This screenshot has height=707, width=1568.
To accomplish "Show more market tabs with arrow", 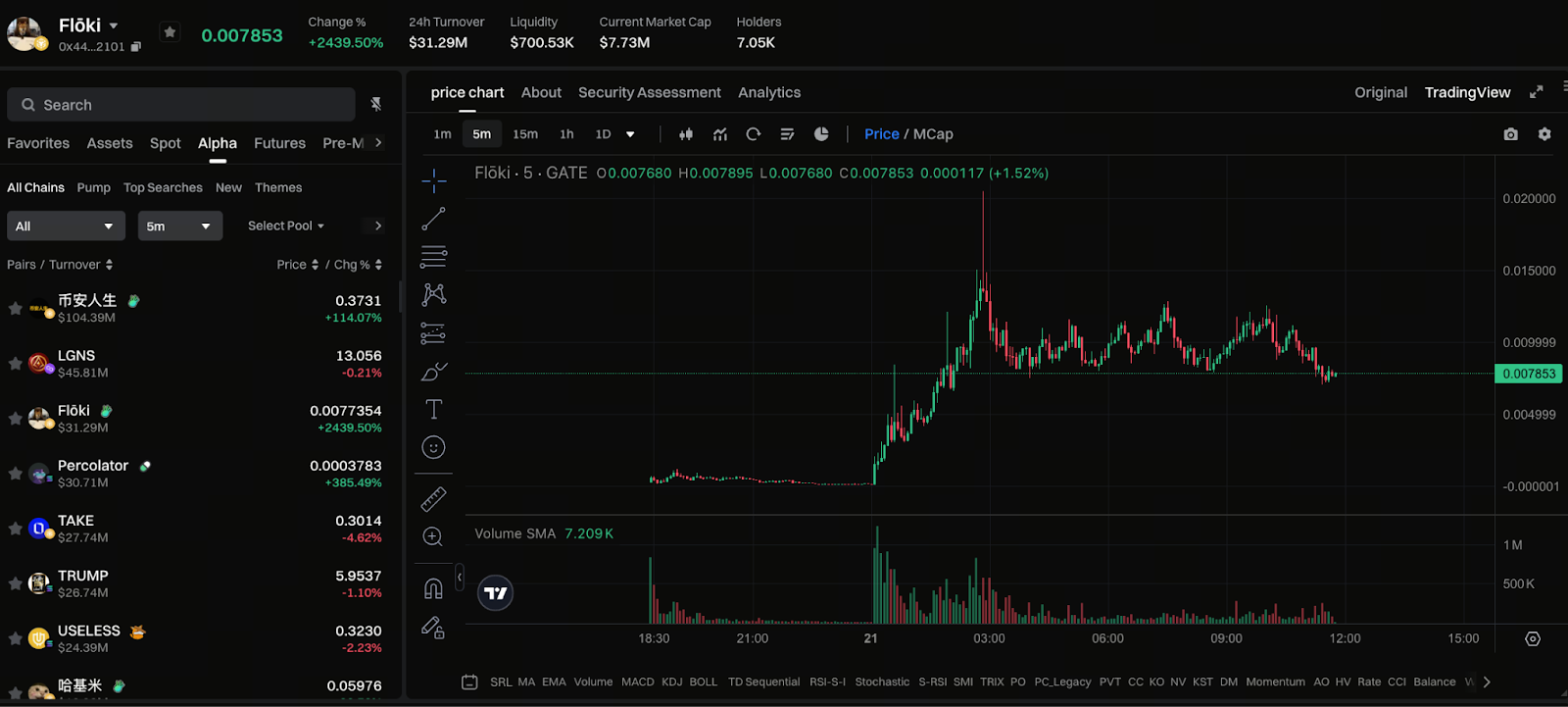I will (x=378, y=143).
